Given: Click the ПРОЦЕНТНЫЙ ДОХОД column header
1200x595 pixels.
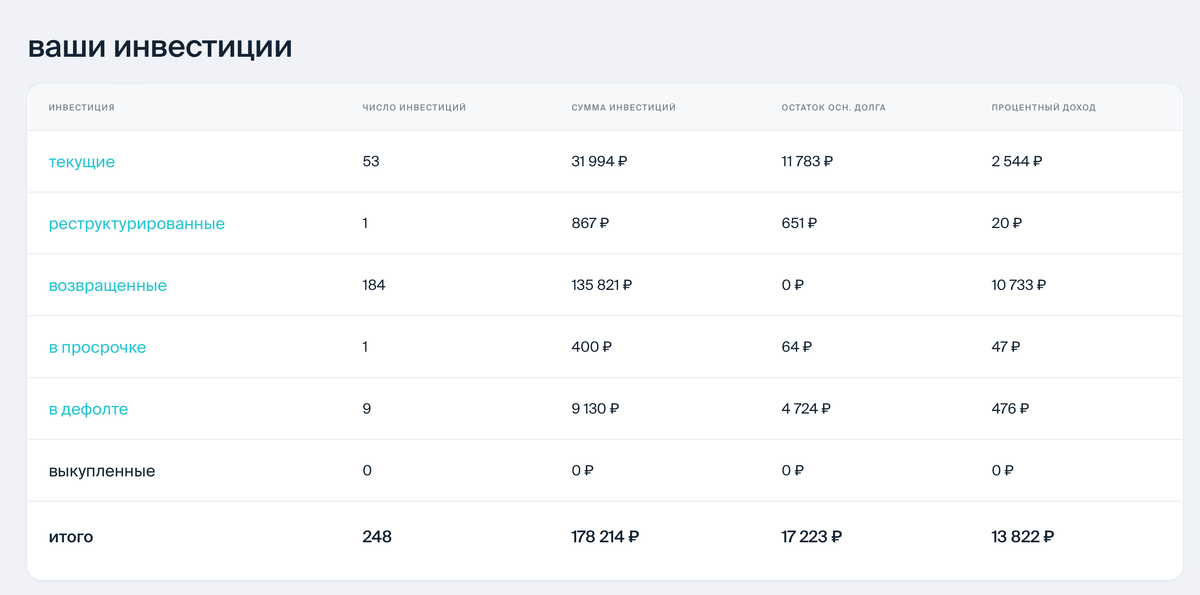Looking at the screenshot, I should point(1043,107).
